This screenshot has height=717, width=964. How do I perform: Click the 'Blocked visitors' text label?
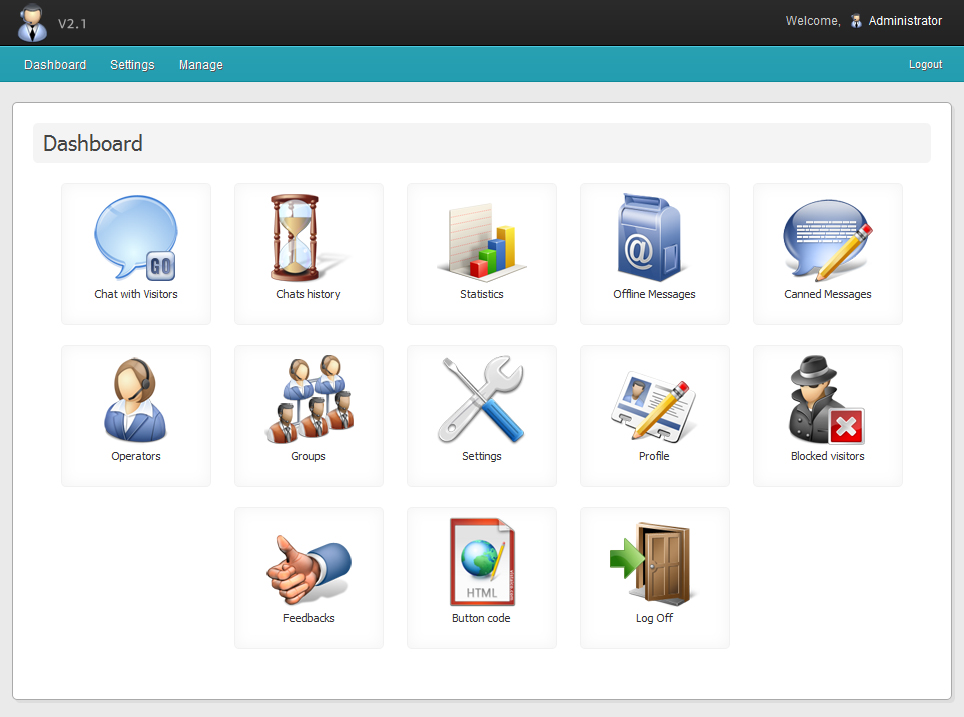click(828, 456)
